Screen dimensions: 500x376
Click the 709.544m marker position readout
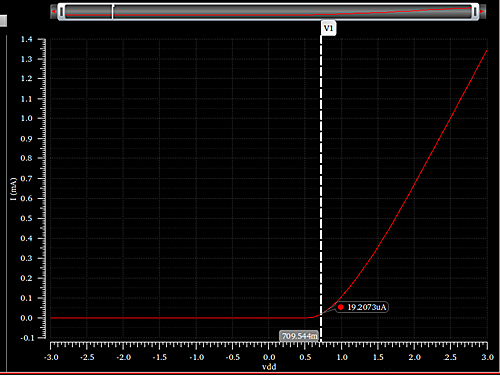pyautogui.click(x=299, y=336)
